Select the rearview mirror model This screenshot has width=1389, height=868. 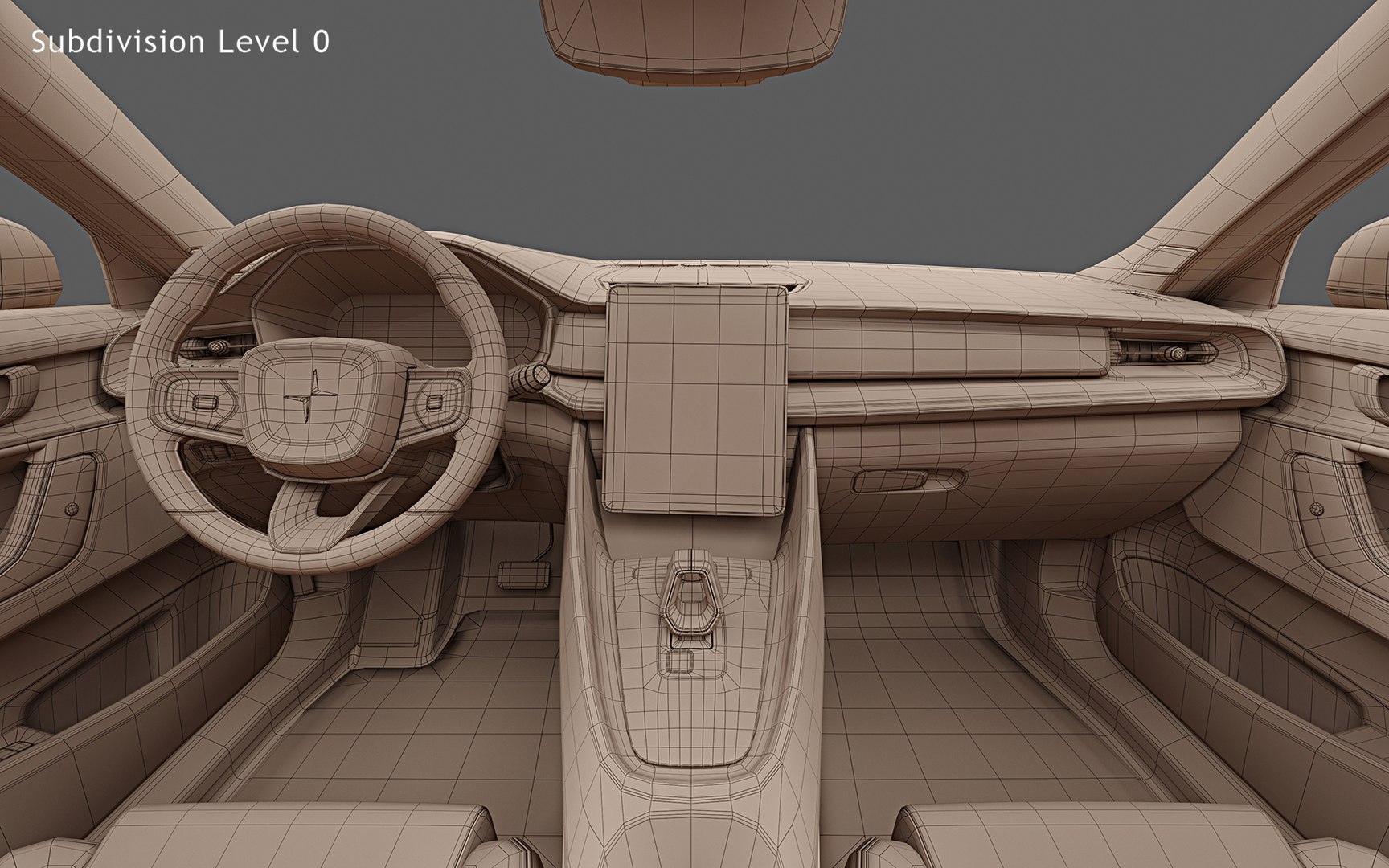click(693, 39)
